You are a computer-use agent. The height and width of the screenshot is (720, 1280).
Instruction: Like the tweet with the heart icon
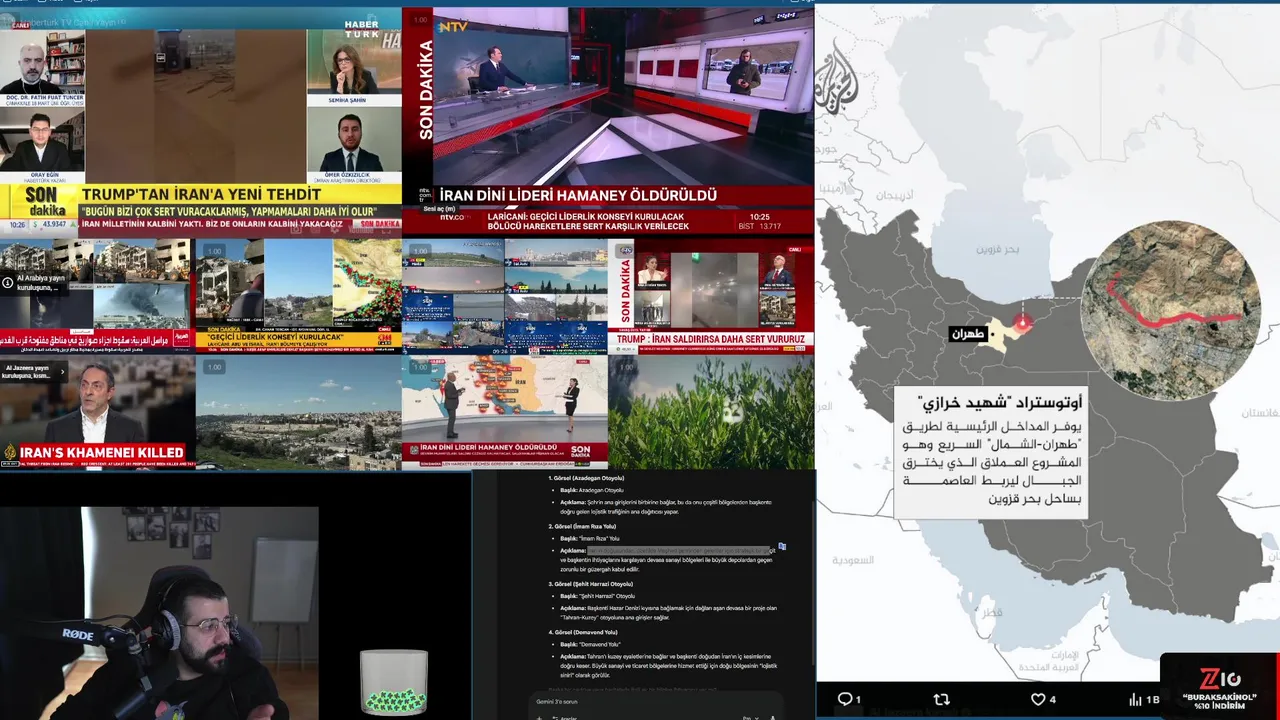click(x=1042, y=699)
